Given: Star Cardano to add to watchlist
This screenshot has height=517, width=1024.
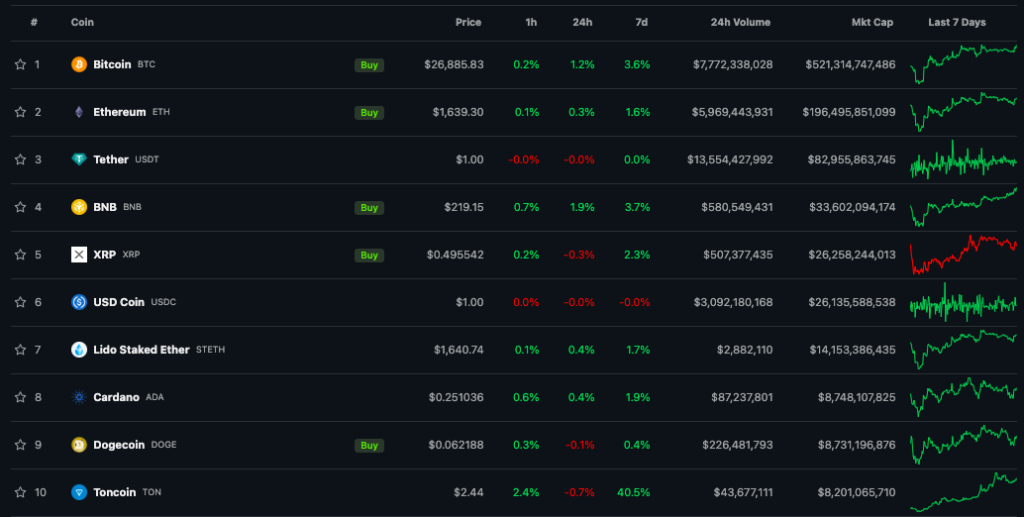Looking at the screenshot, I should click(20, 397).
